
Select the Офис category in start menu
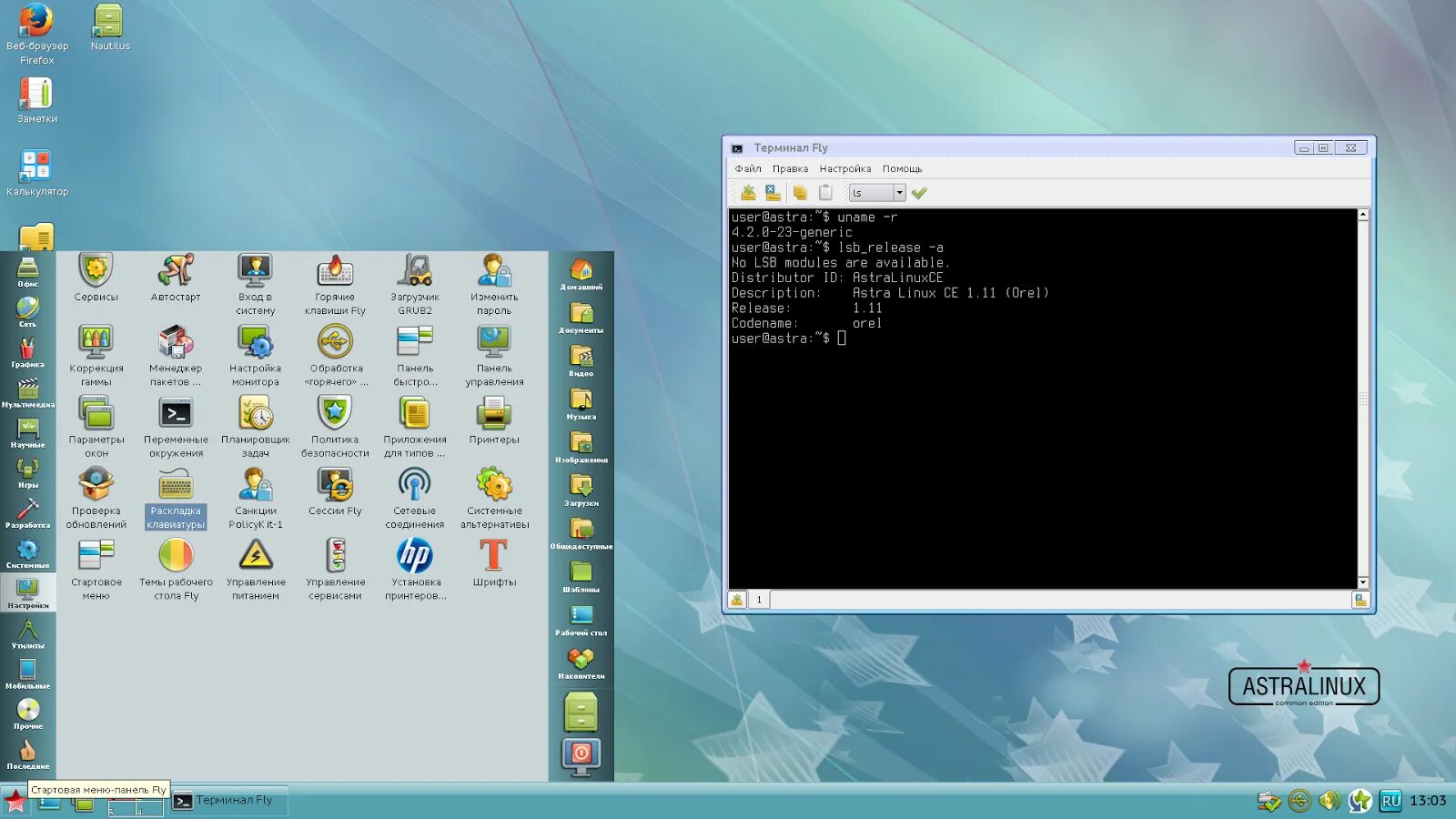28,271
